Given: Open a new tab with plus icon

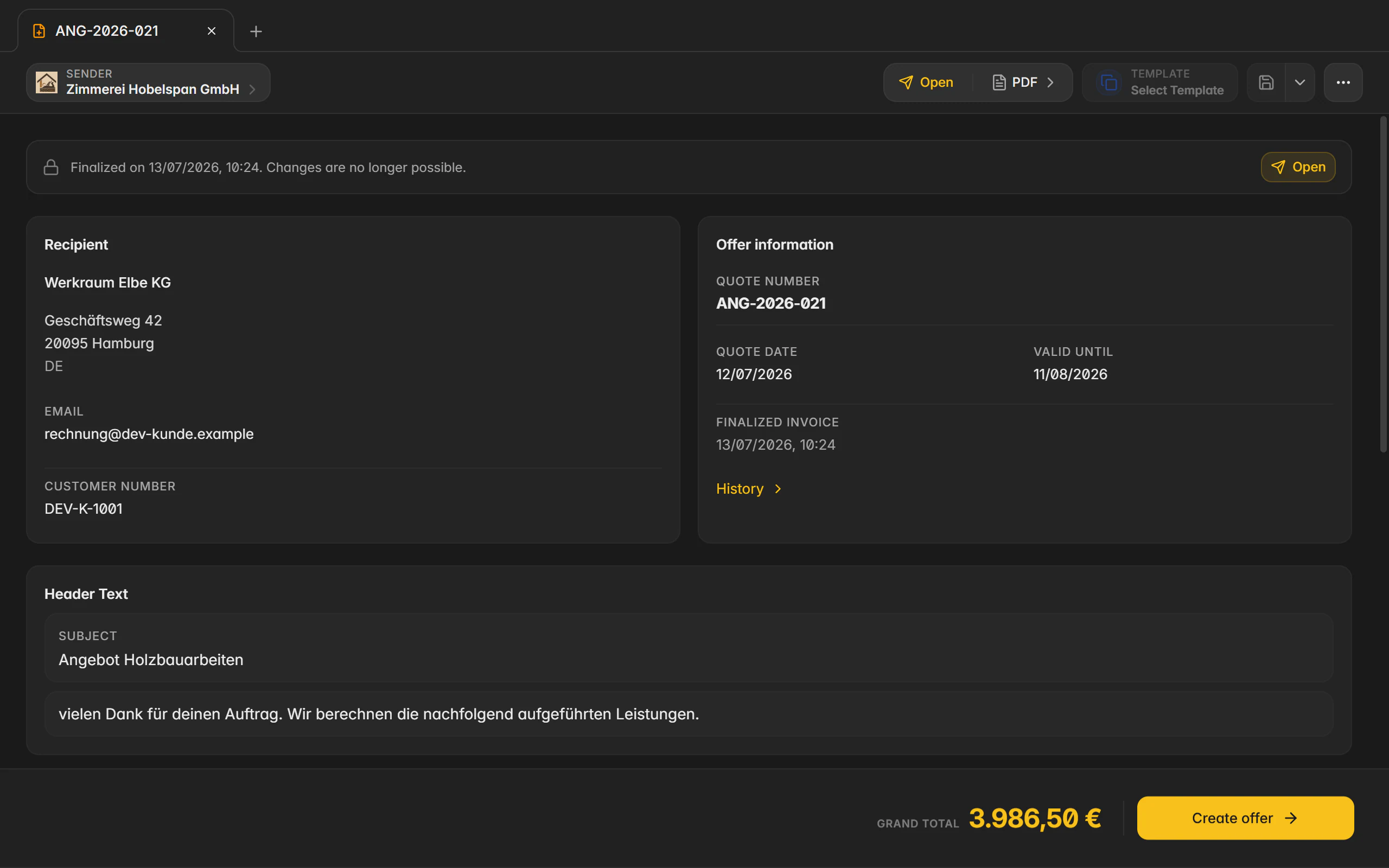Looking at the screenshot, I should [x=256, y=31].
